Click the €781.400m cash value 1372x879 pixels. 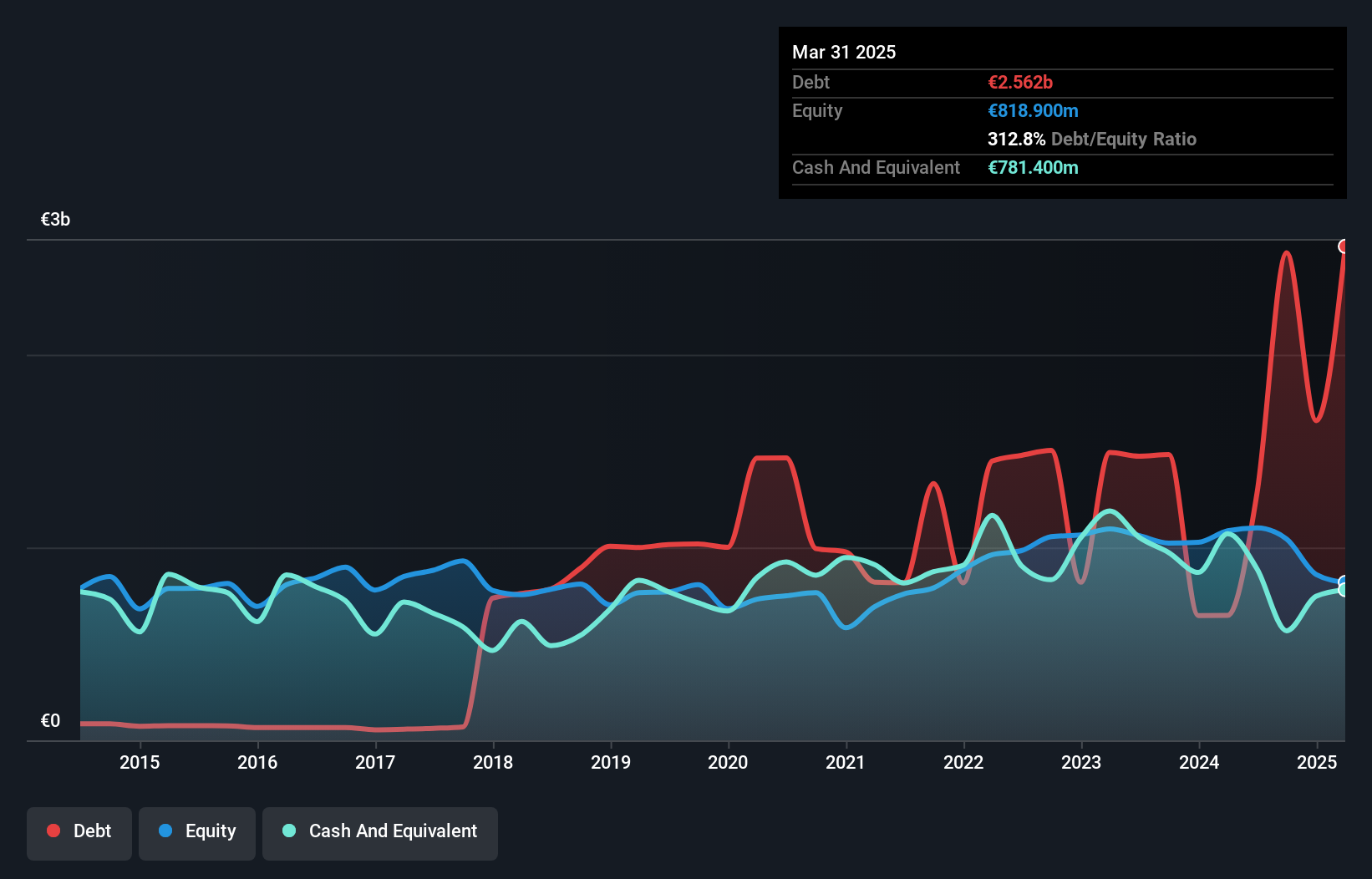(1033, 167)
